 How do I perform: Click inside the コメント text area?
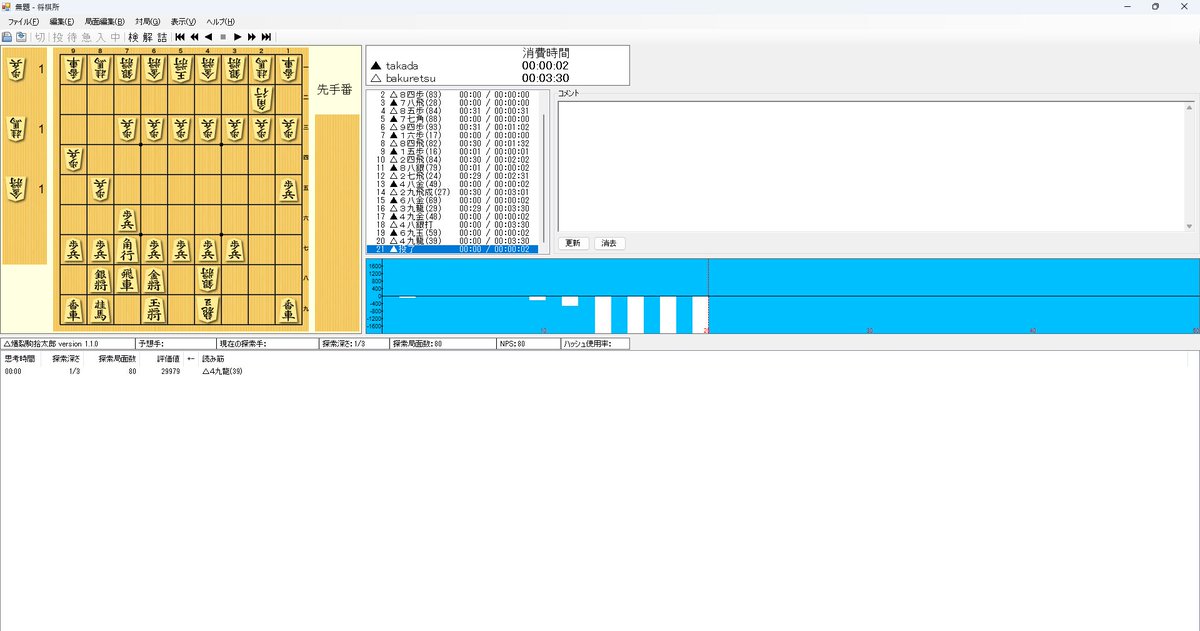click(x=871, y=166)
